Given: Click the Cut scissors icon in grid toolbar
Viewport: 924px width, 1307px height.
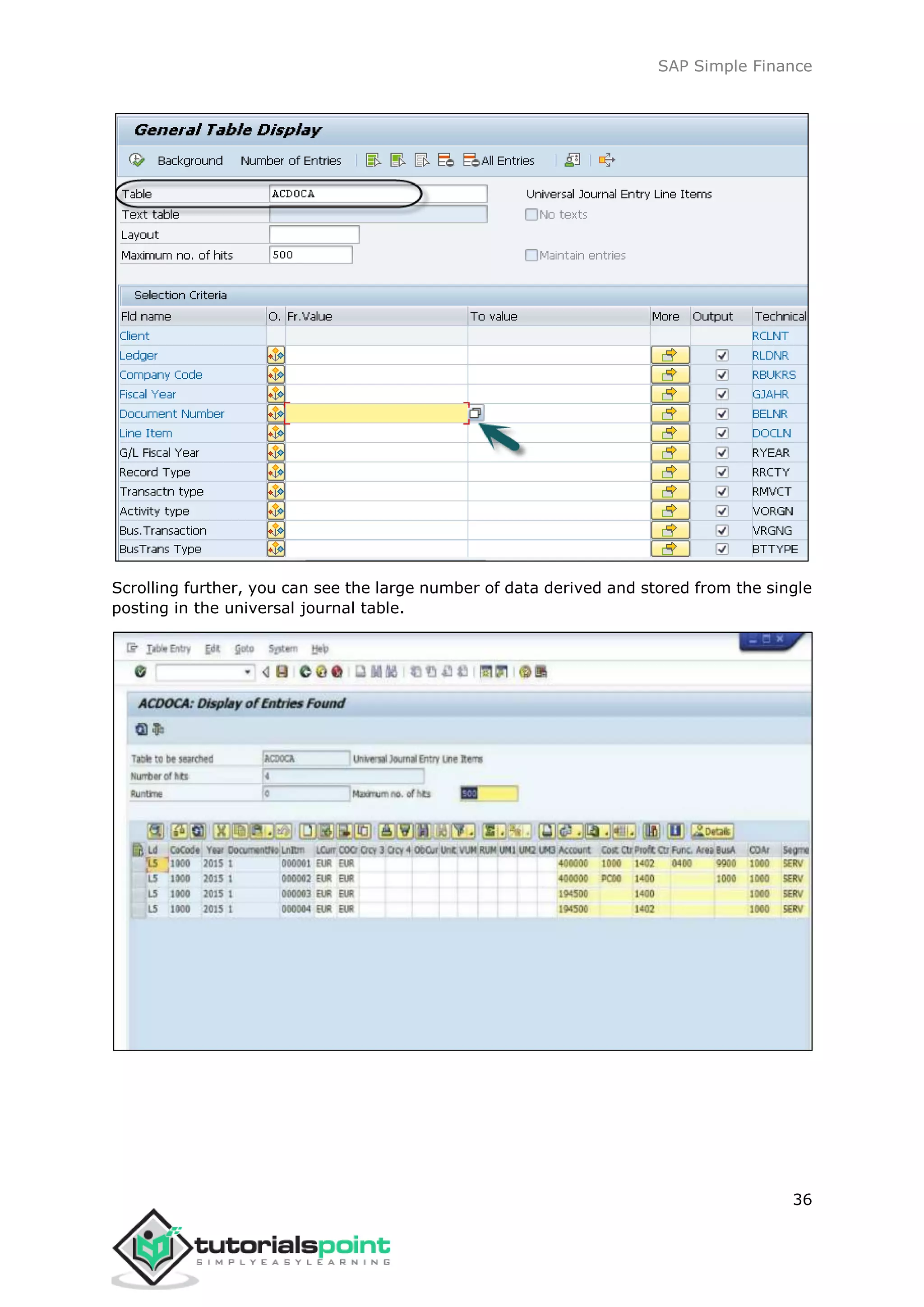Looking at the screenshot, I should pos(222,831).
